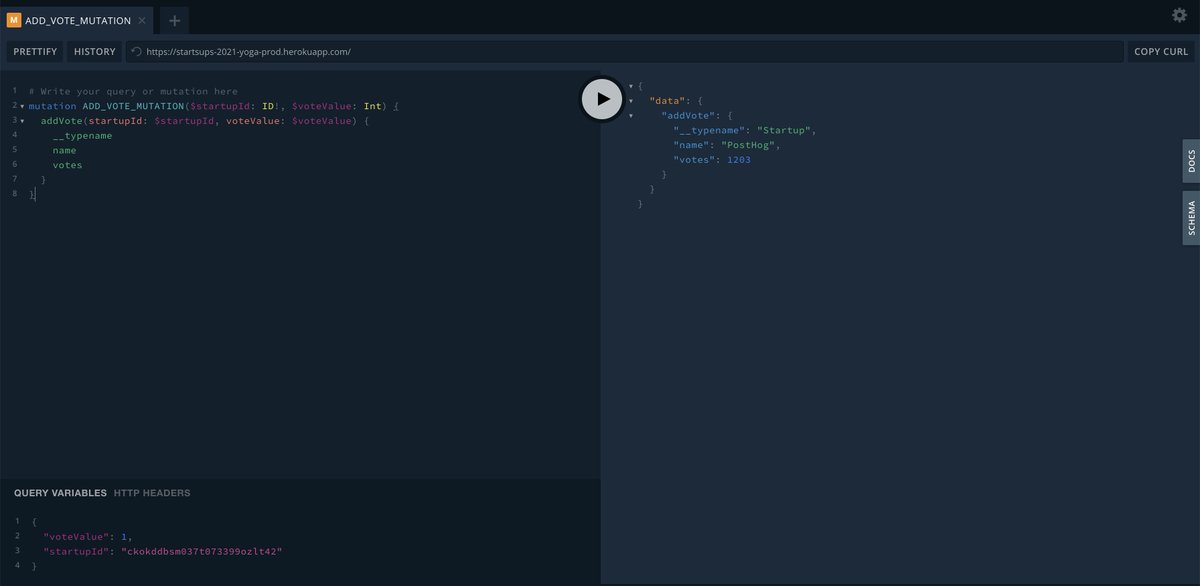Open the DOCS side tab

pyautogui.click(x=1191, y=161)
